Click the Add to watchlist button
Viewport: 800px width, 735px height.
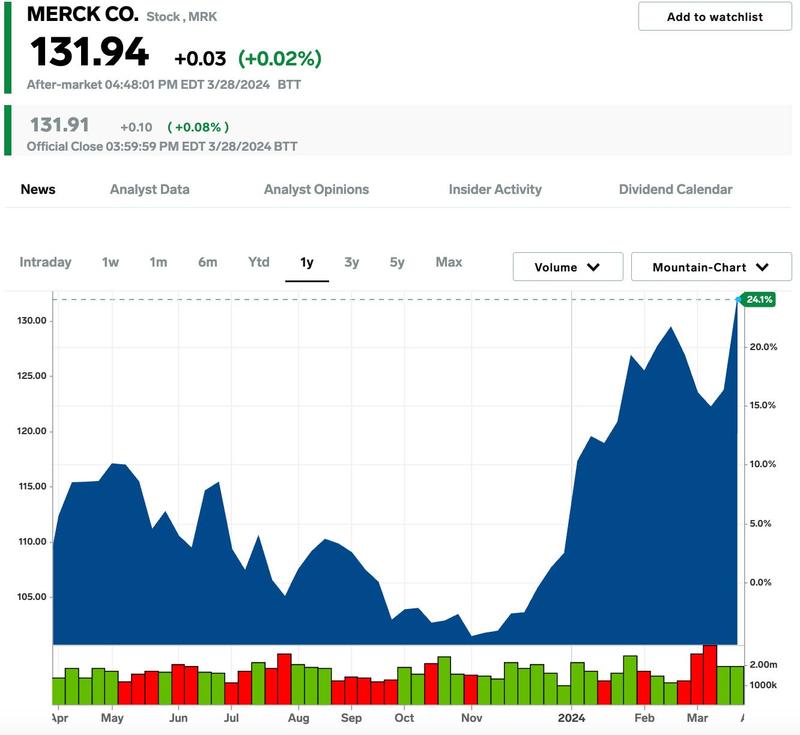[714, 16]
